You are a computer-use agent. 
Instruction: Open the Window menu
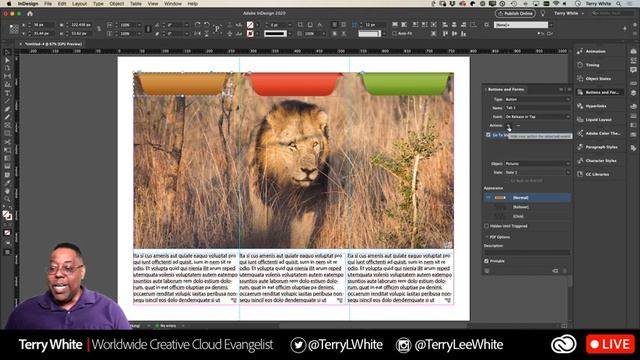coord(173,3)
